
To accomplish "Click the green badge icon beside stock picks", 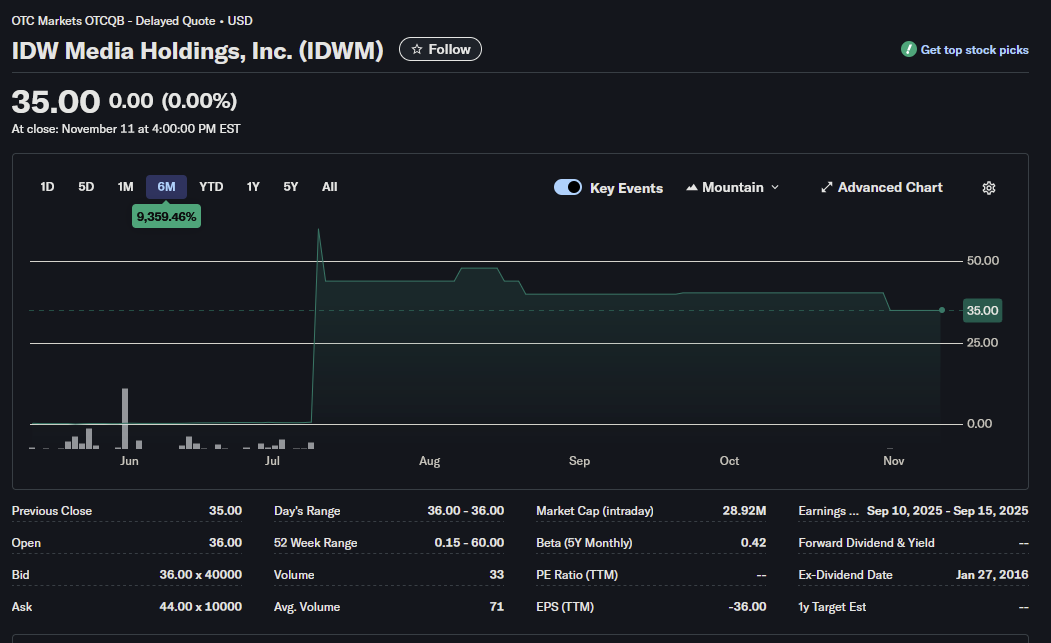I will click(x=908, y=50).
